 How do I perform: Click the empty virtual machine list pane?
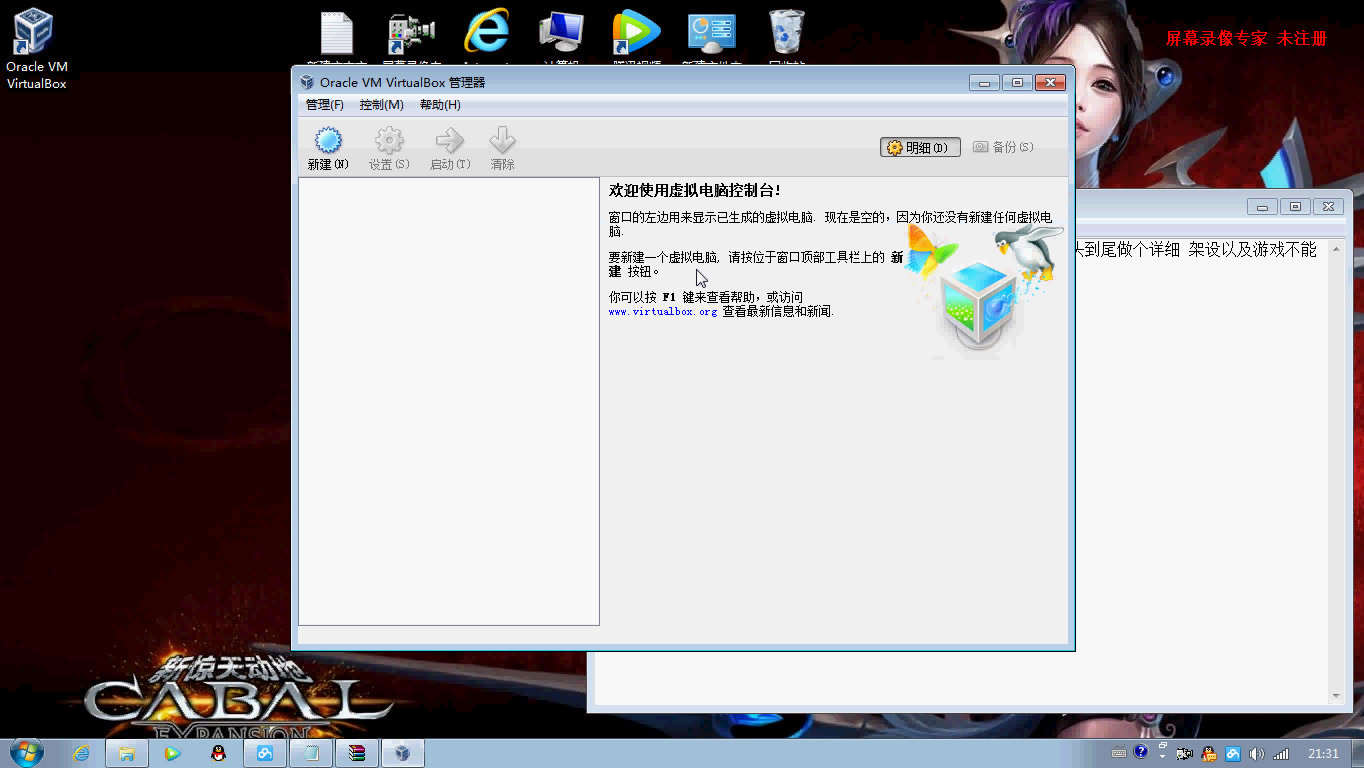(x=449, y=401)
